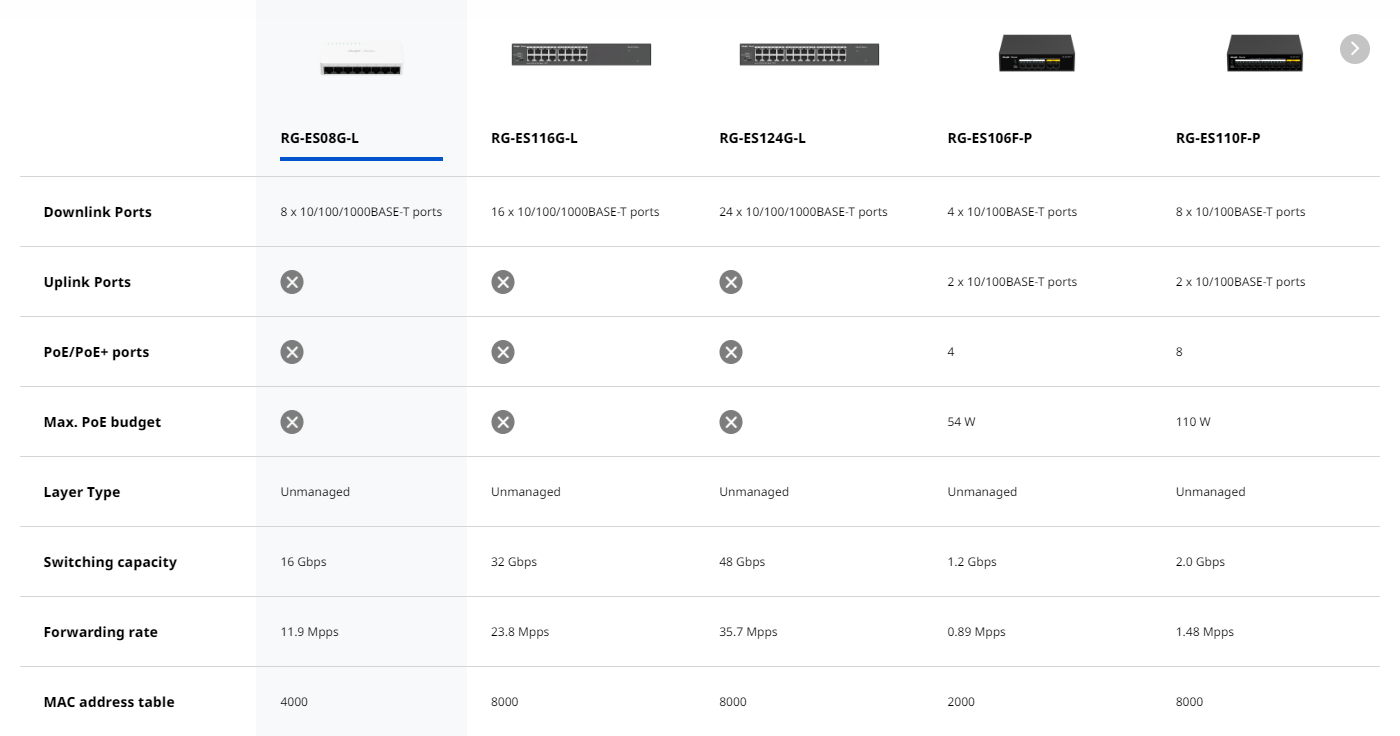Click RG-ES110F-P uplink '2 x 10/100BASE-T ports'
The width and height of the screenshot is (1400, 736).
1241,282
